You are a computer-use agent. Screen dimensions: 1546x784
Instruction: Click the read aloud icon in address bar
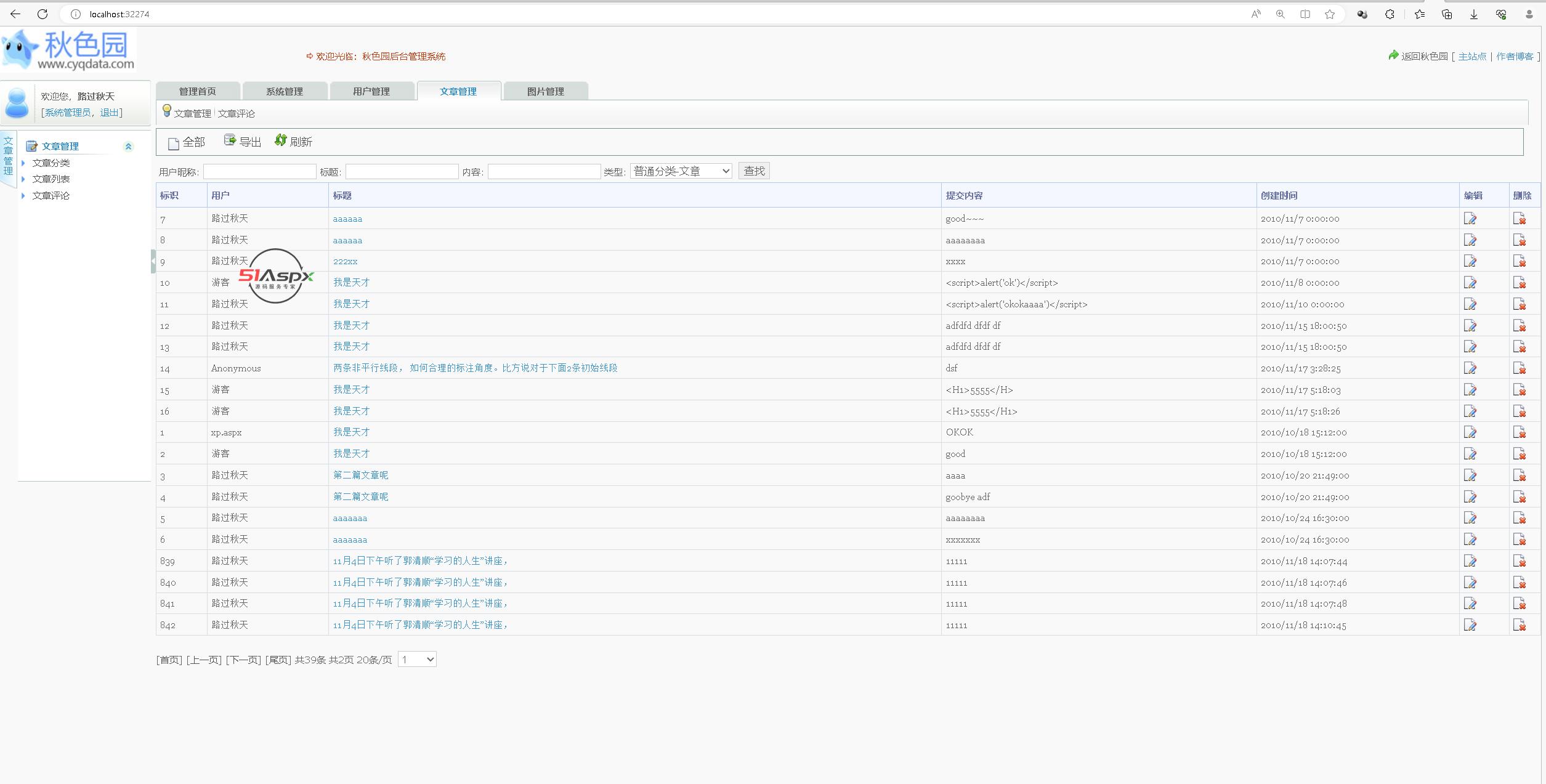(x=1256, y=14)
